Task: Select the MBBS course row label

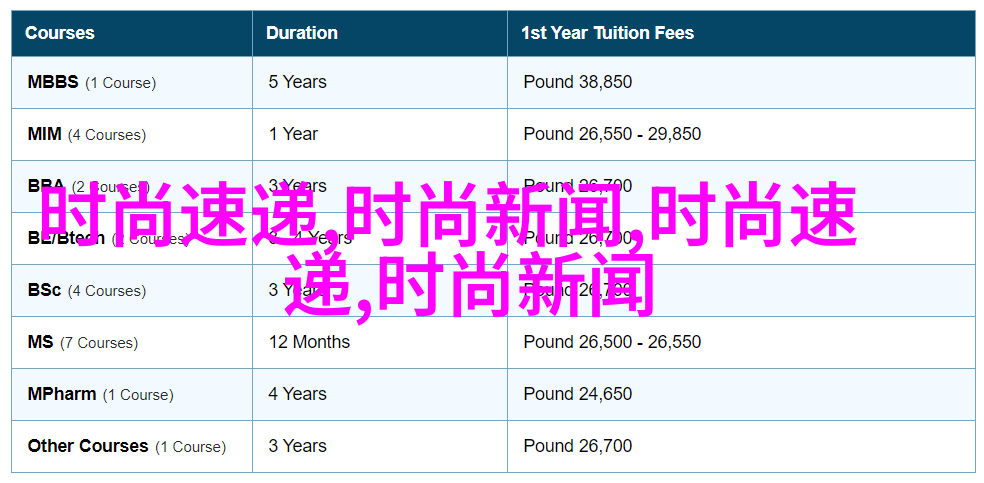Action: (92, 82)
